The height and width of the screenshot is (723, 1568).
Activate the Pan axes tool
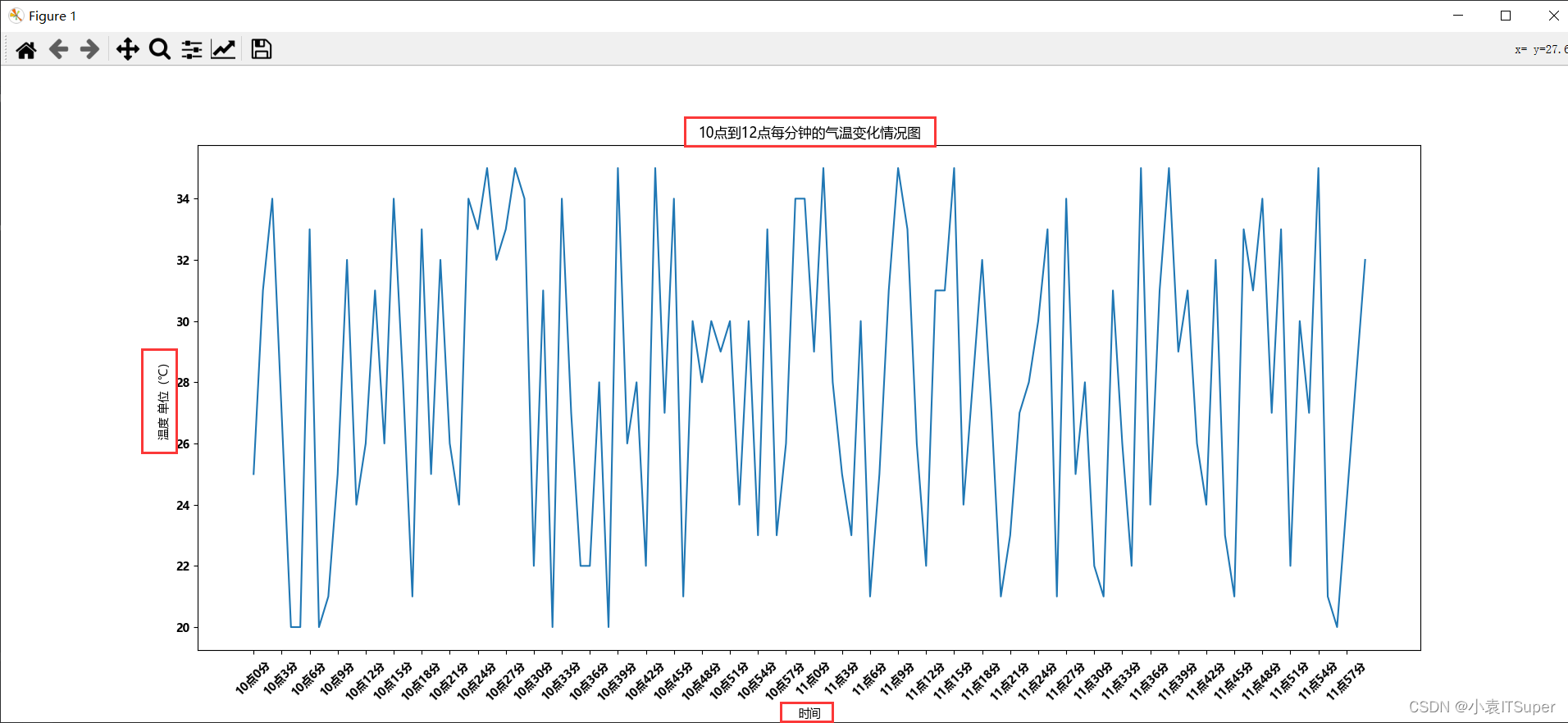point(127,49)
